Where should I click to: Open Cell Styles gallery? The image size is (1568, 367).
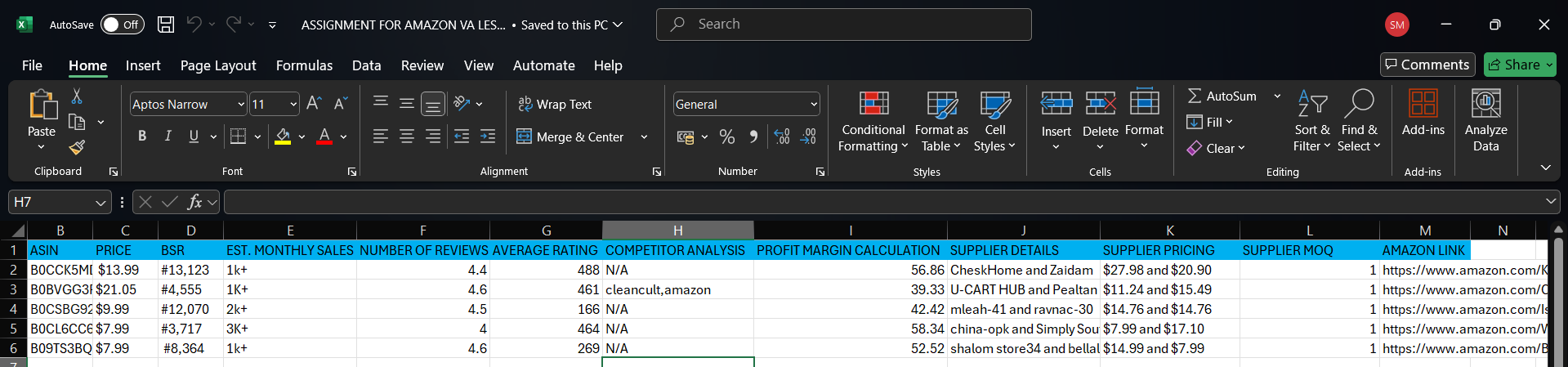(x=994, y=121)
